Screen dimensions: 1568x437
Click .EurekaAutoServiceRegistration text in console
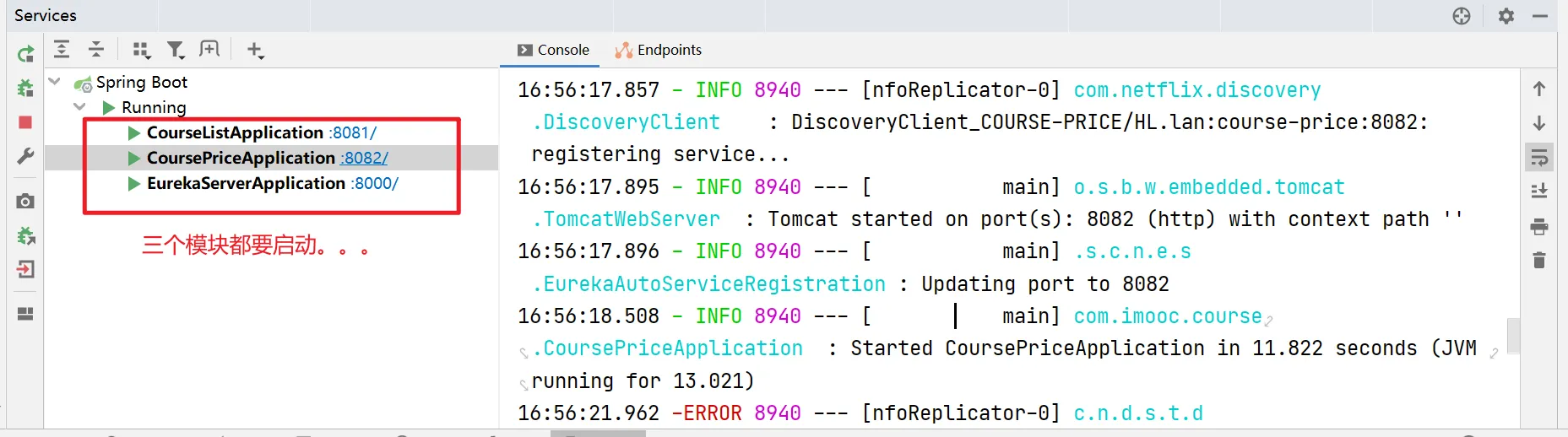pos(708,283)
